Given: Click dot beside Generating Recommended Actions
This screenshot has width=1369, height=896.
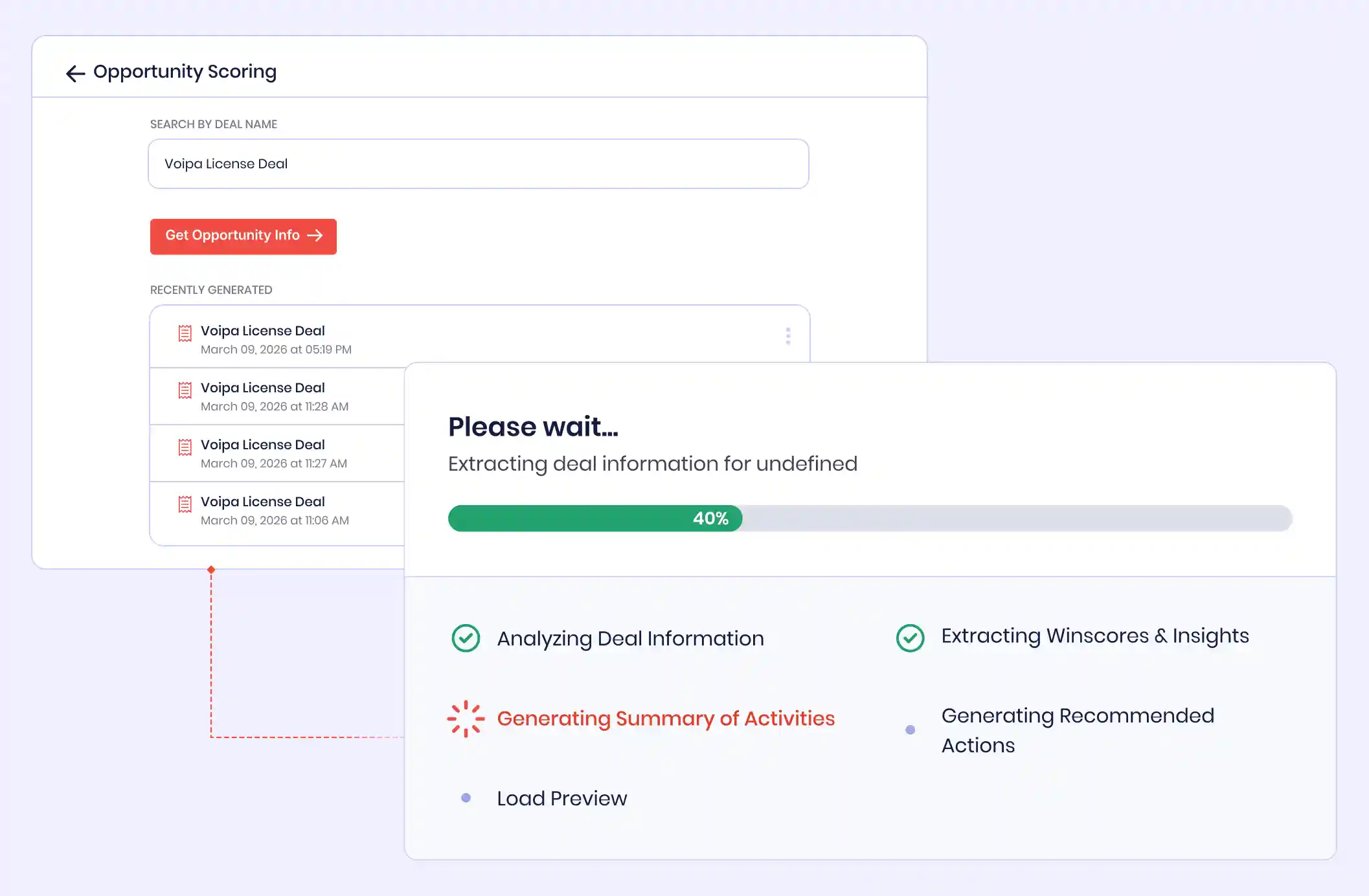Looking at the screenshot, I should point(910,730).
